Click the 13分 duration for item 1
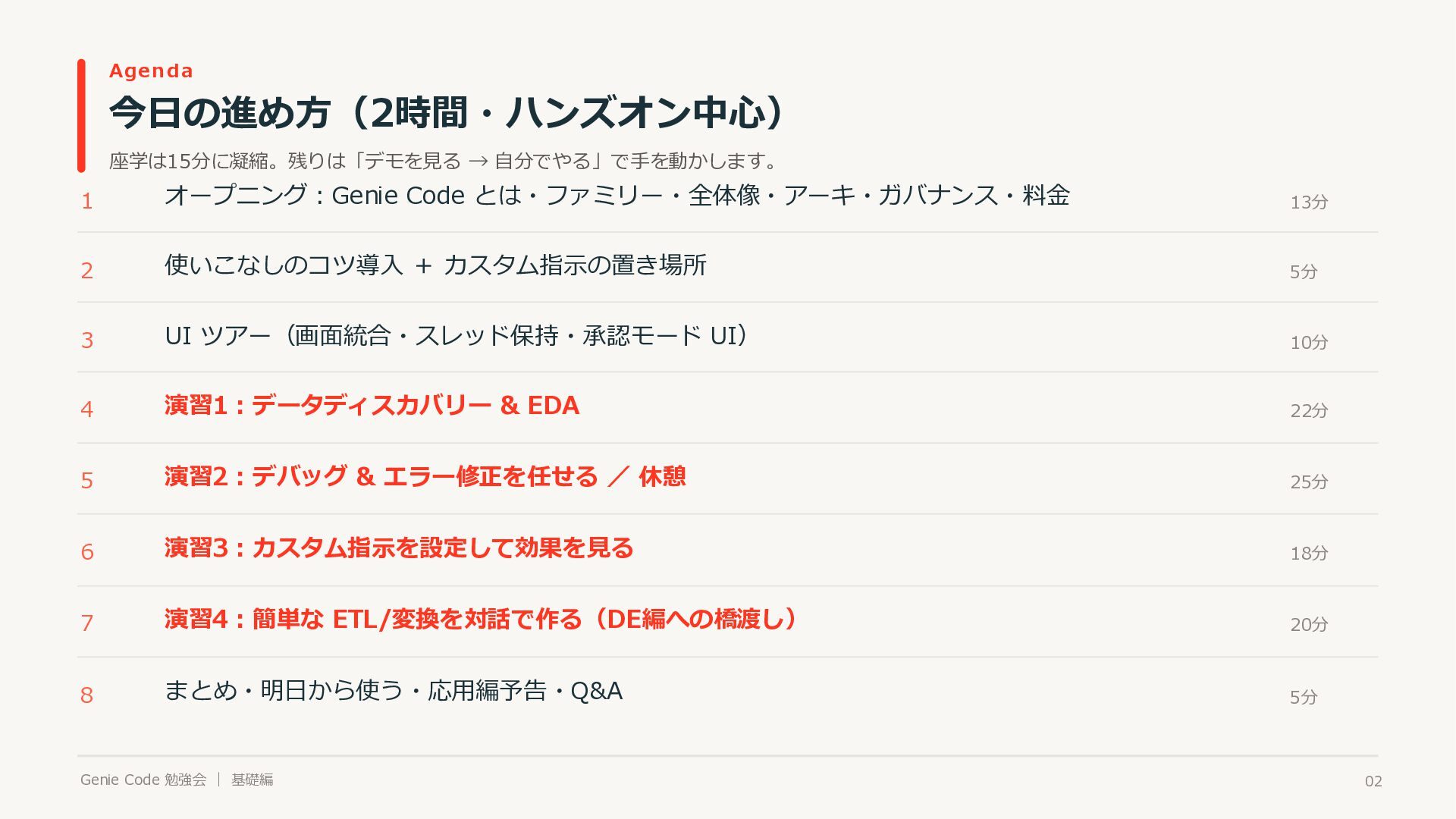The height and width of the screenshot is (819, 1456). tap(1309, 202)
